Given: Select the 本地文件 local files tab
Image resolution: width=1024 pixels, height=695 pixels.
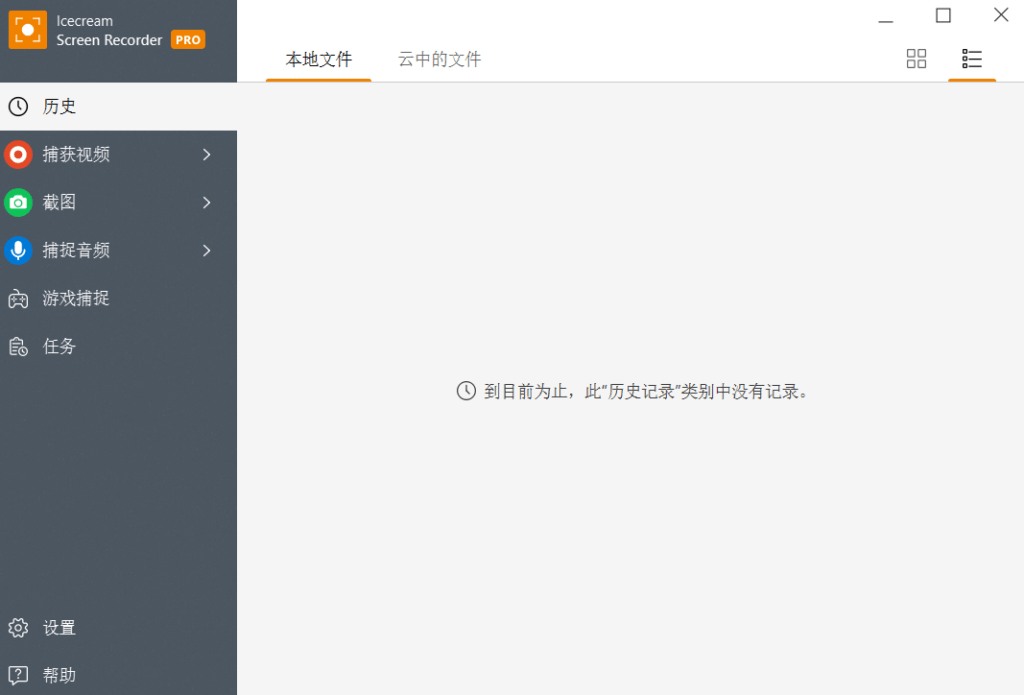Looking at the screenshot, I should 318,59.
